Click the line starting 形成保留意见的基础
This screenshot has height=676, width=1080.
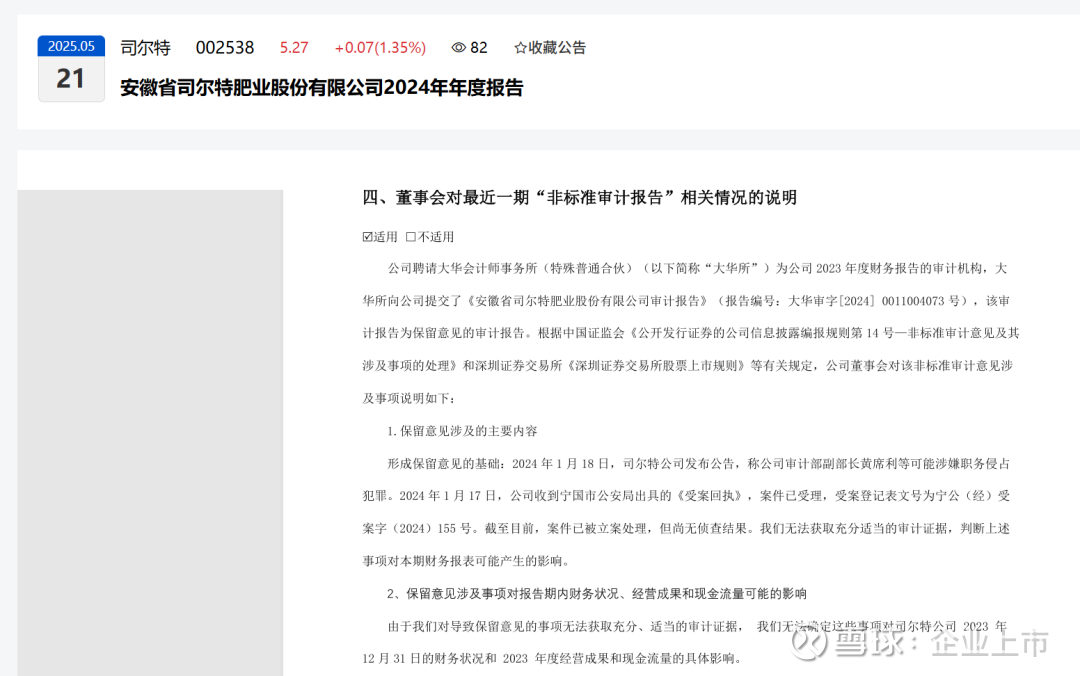pyautogui.click(x=698, y=464)
